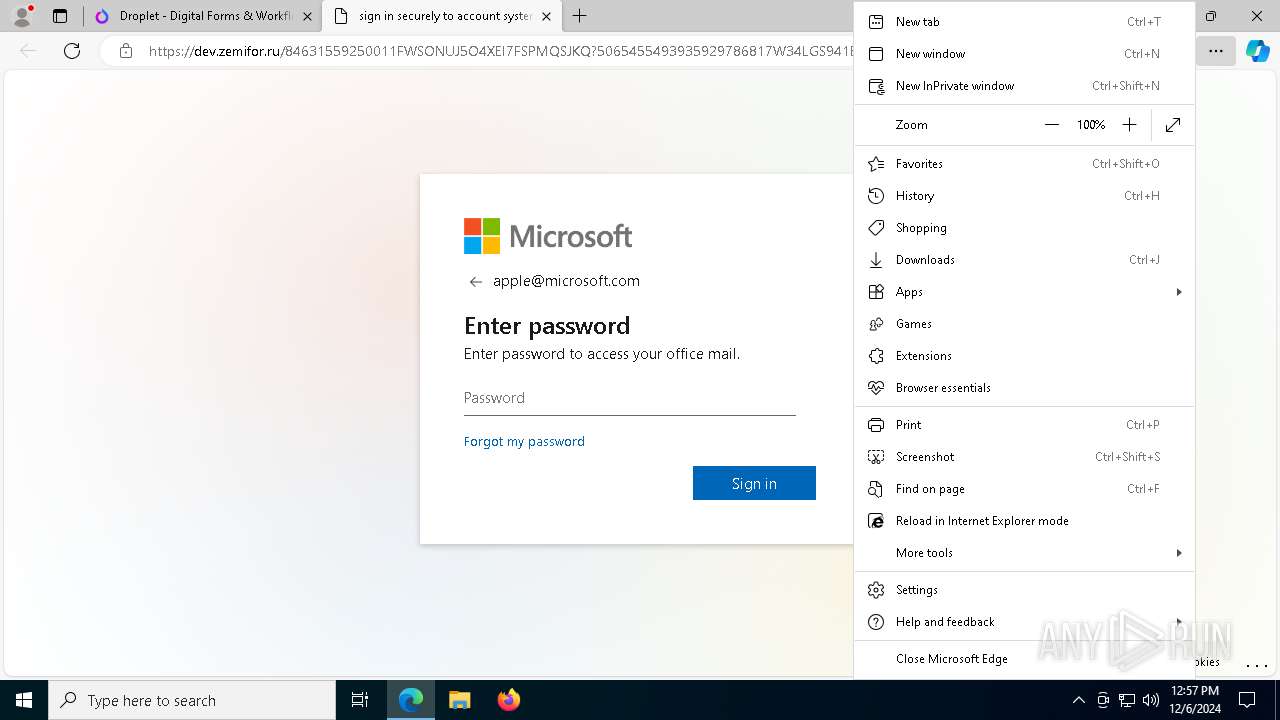Image resolution: width=1280 pixels, height=720 pixels.
Task: Click the browser back button
Action: pos(29,51)
